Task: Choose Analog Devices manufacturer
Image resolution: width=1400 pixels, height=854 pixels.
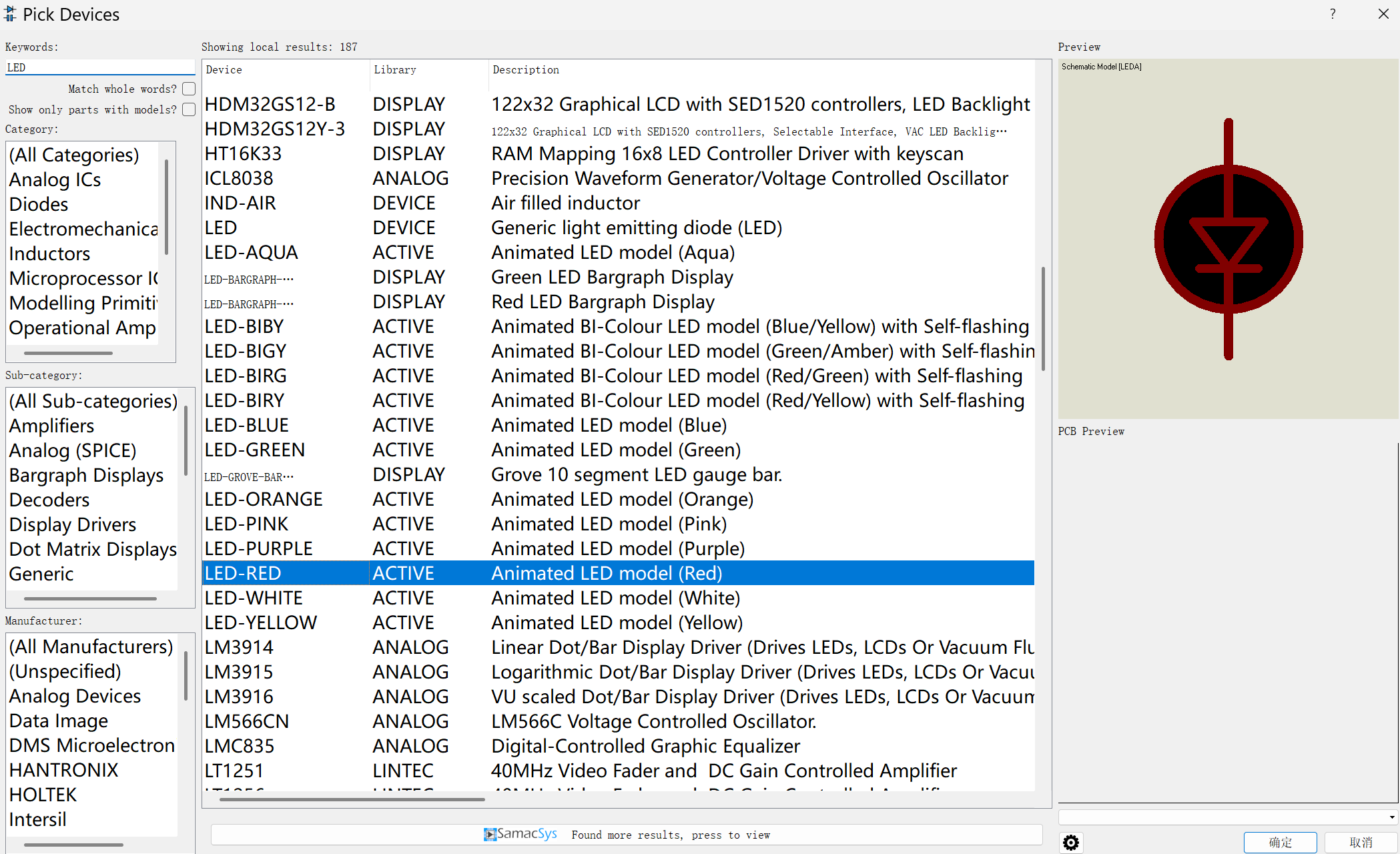Action: tap(75, 696)
